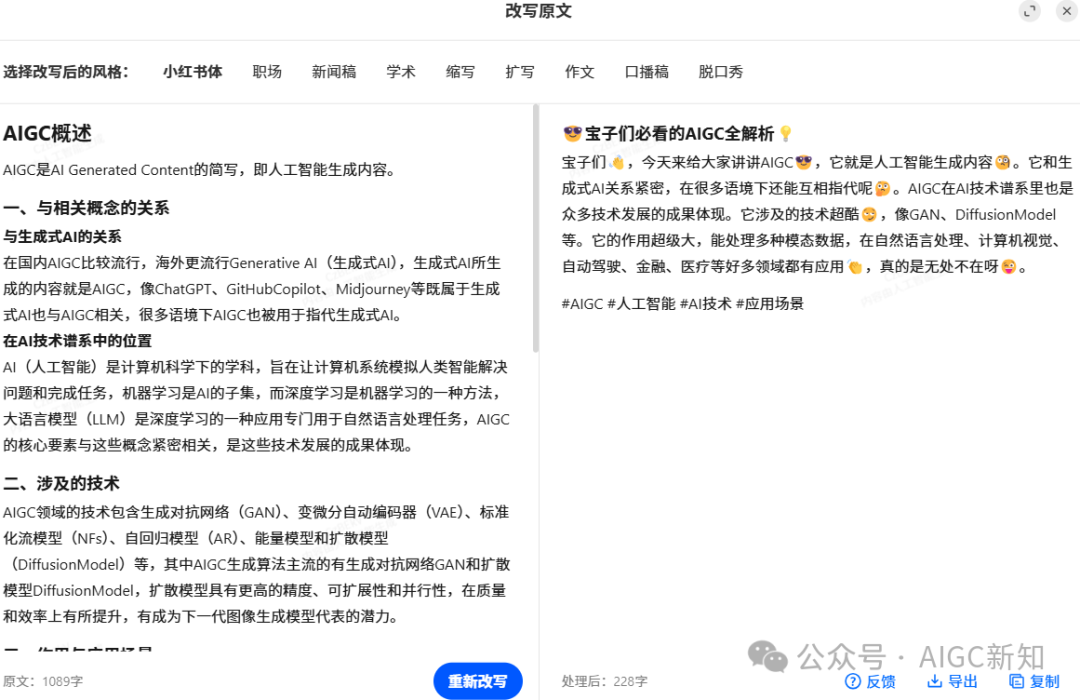Click the original text panel scrollbar
The width and height of the screenshot is (1080, 700).
pyautogui.click(x=536, y=228)
